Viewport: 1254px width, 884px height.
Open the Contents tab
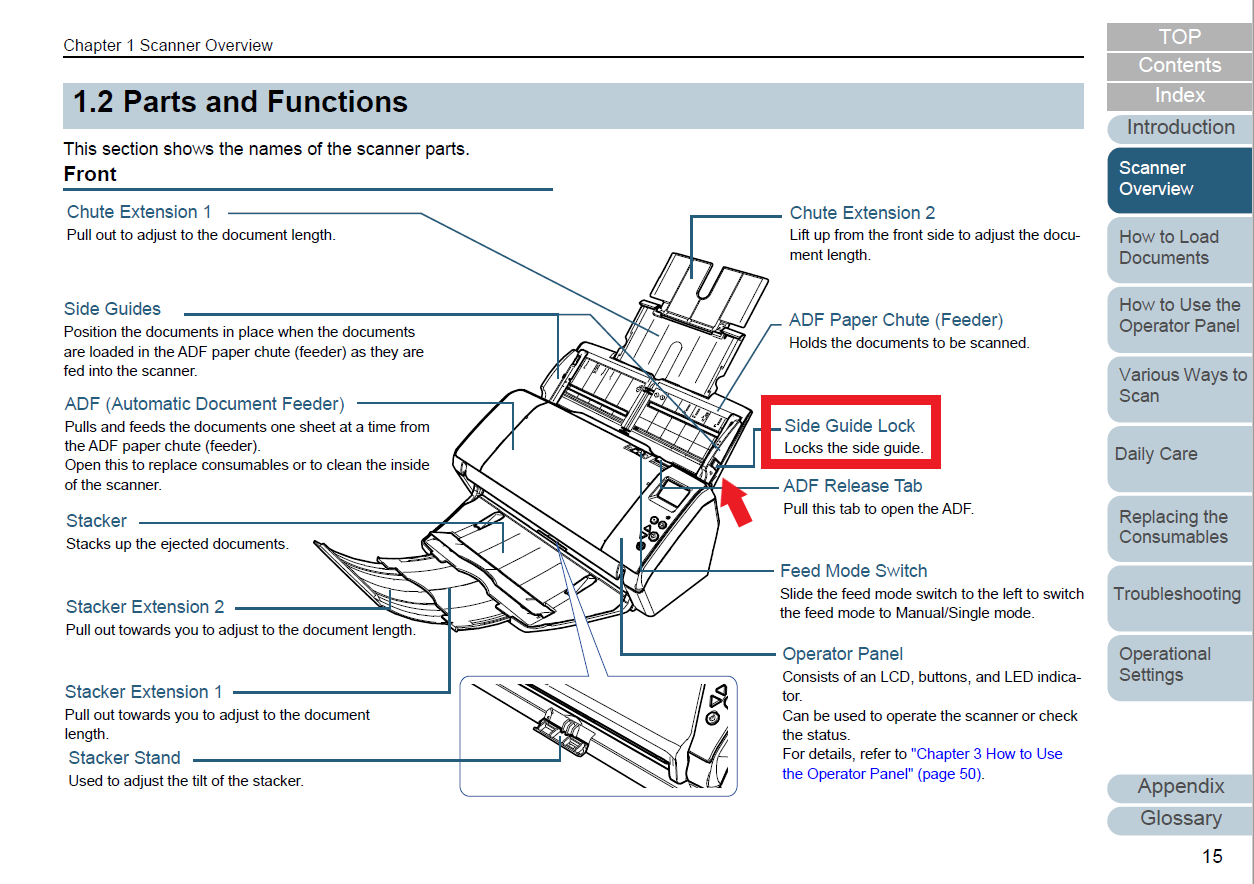[x=1179, y=66]
